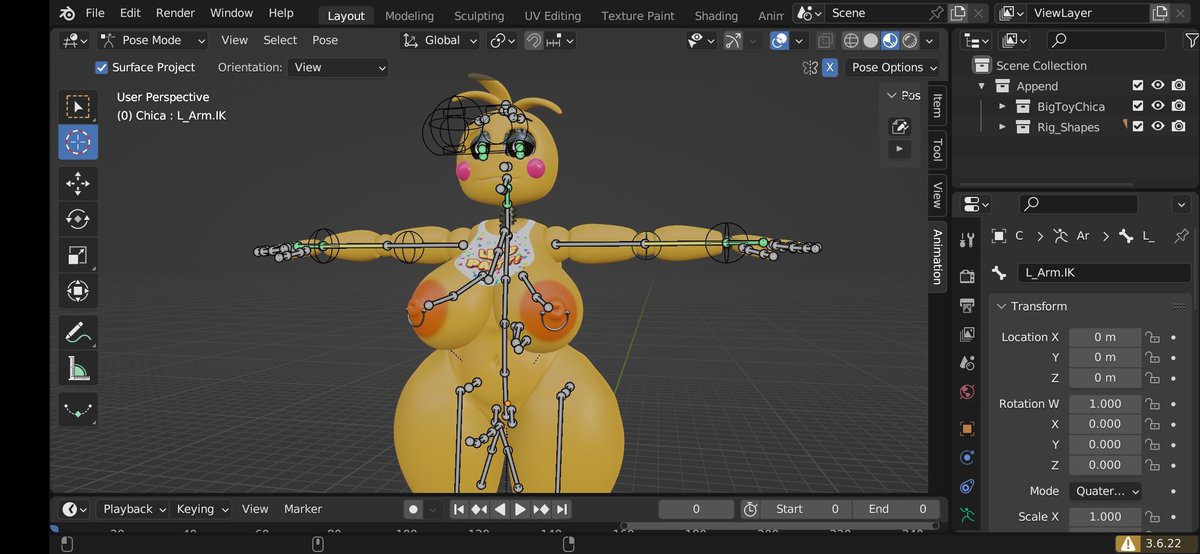Toggle X-axis mirror button
This screenshot has height=554, width=1200.
[x=830, y=67]
